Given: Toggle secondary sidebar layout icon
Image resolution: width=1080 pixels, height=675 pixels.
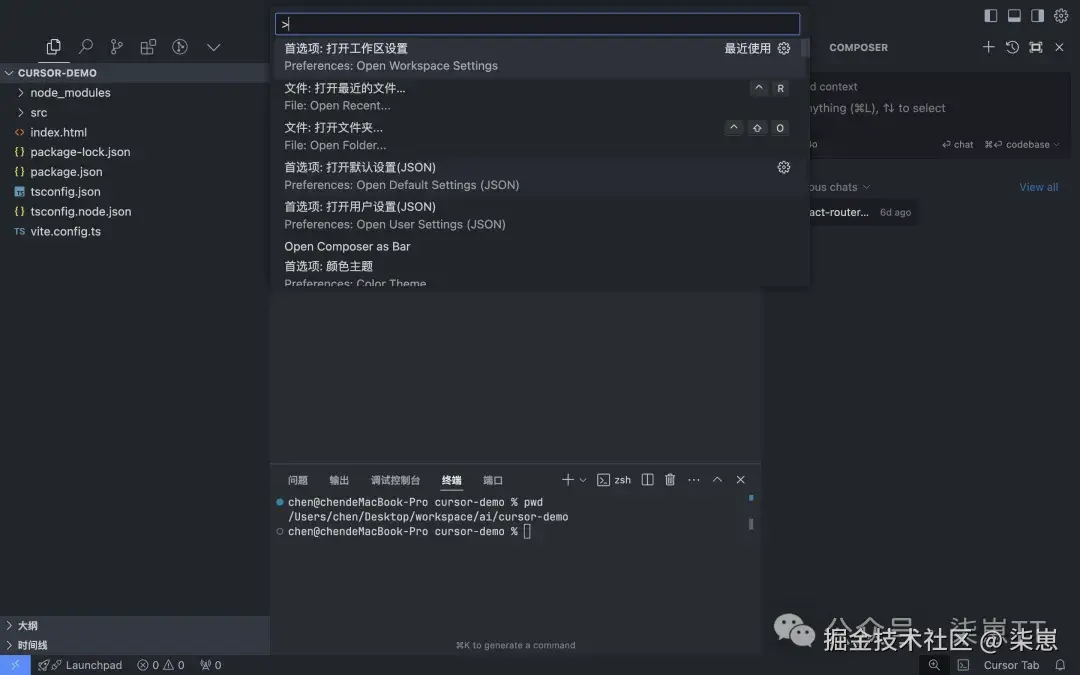Looking at the screenshot, I should click(x=1037, y=15).
